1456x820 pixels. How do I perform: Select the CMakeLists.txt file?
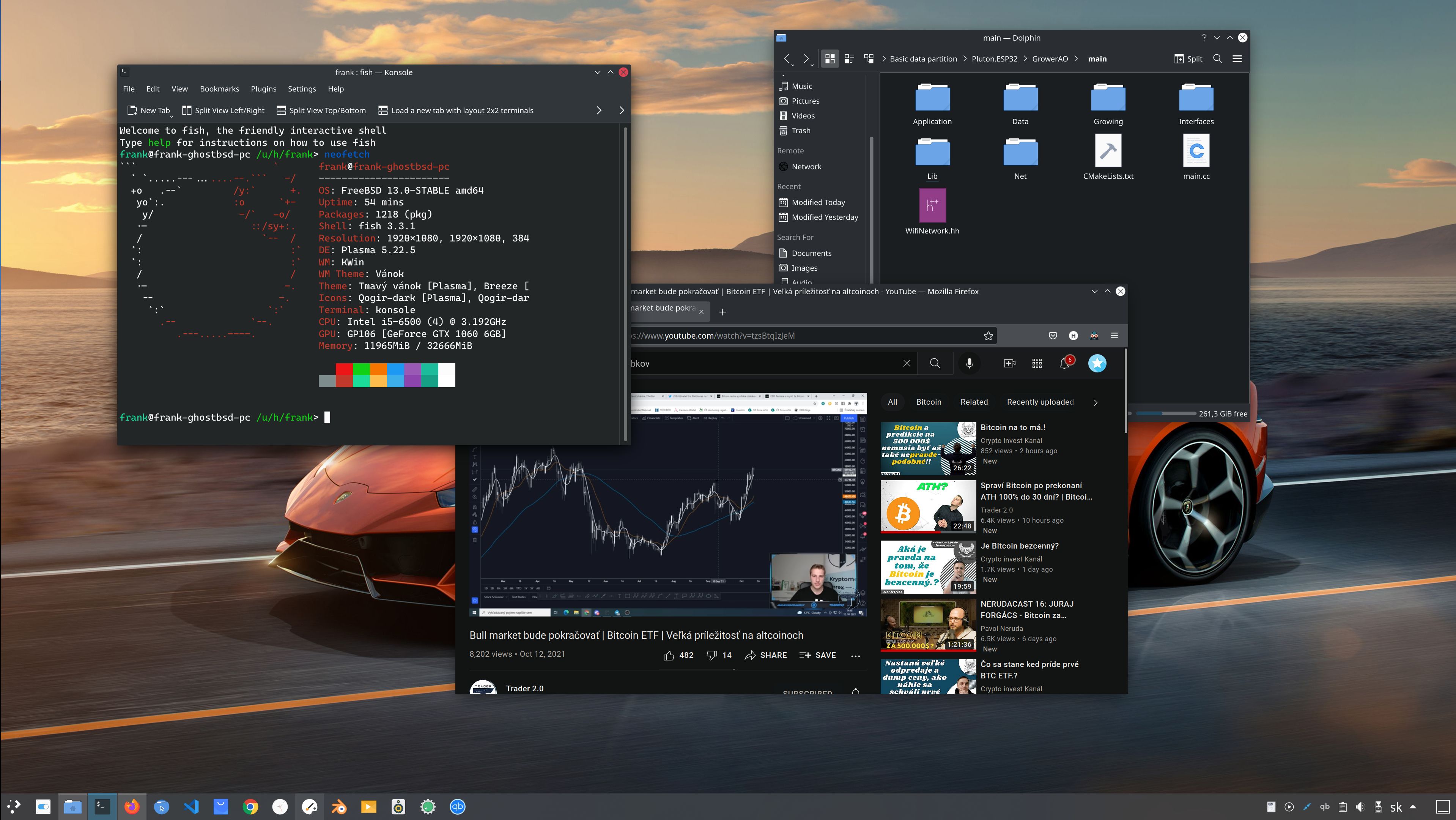(x=1108, y=158)
